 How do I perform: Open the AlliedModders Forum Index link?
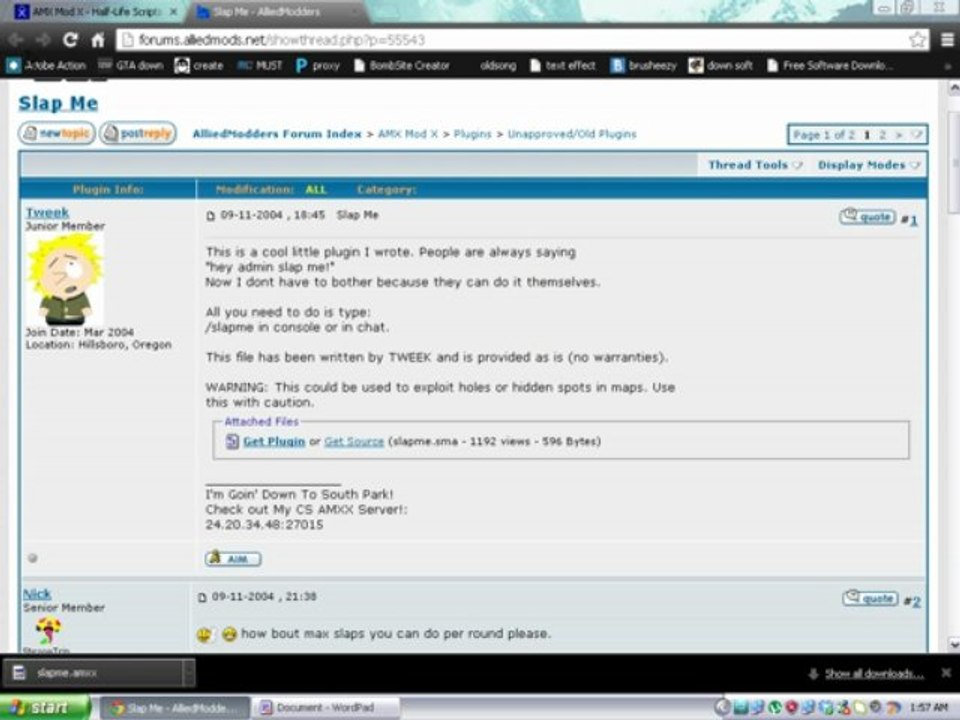click(x=277, y=134)
